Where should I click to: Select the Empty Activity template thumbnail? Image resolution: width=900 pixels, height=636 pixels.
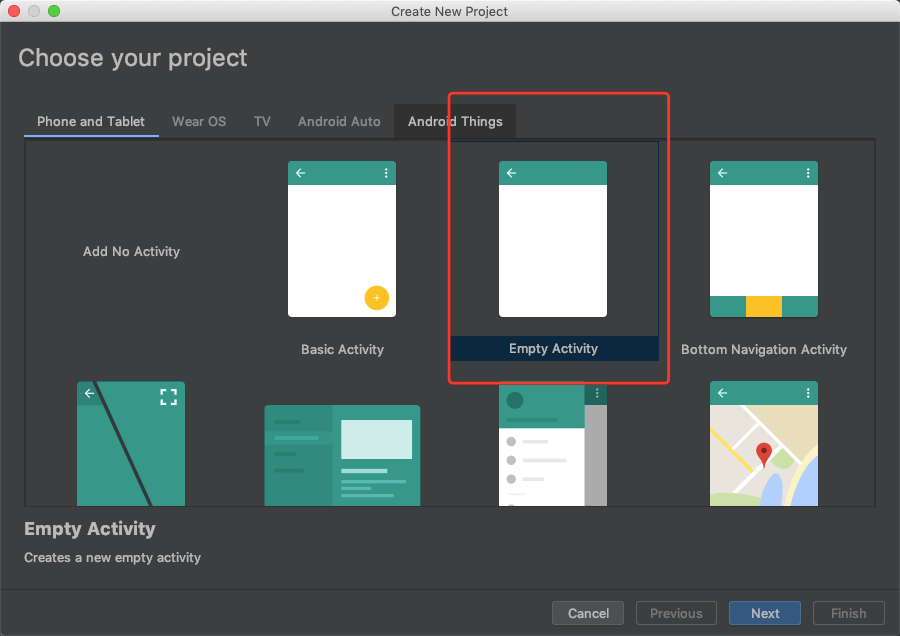[x=553, y=239]
